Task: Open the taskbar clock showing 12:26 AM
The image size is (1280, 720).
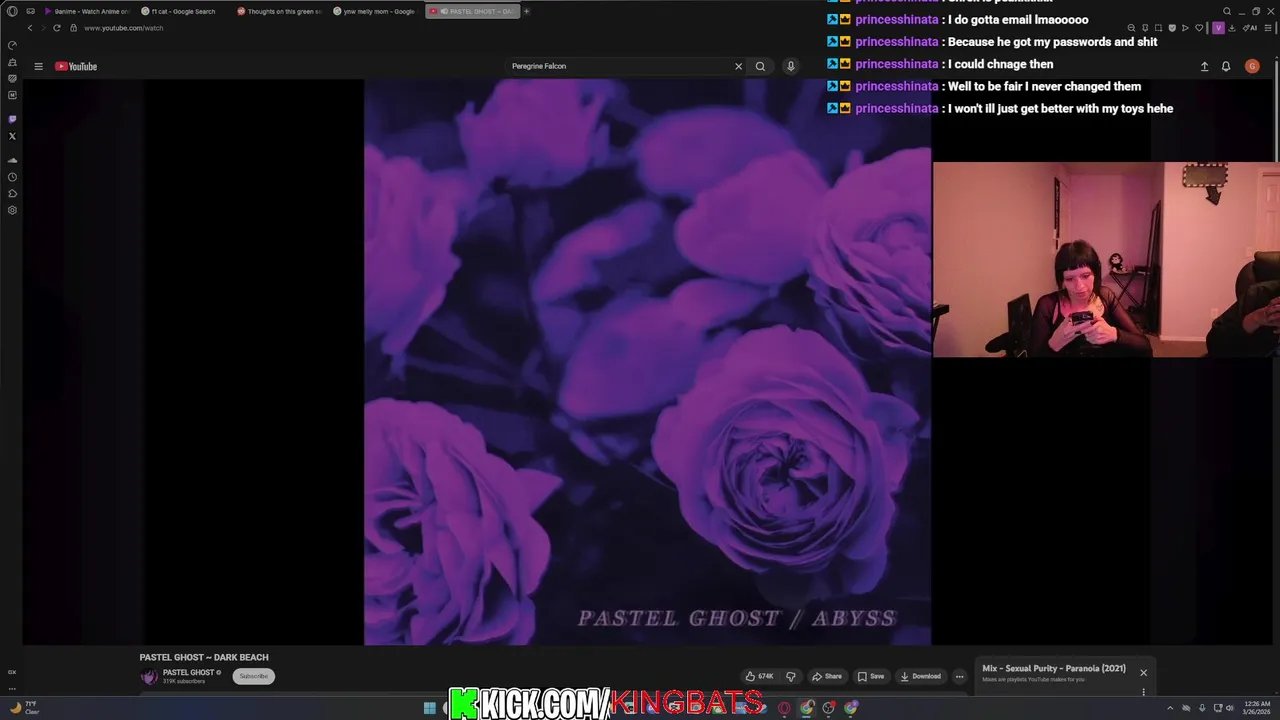Action: (1256, 708)
